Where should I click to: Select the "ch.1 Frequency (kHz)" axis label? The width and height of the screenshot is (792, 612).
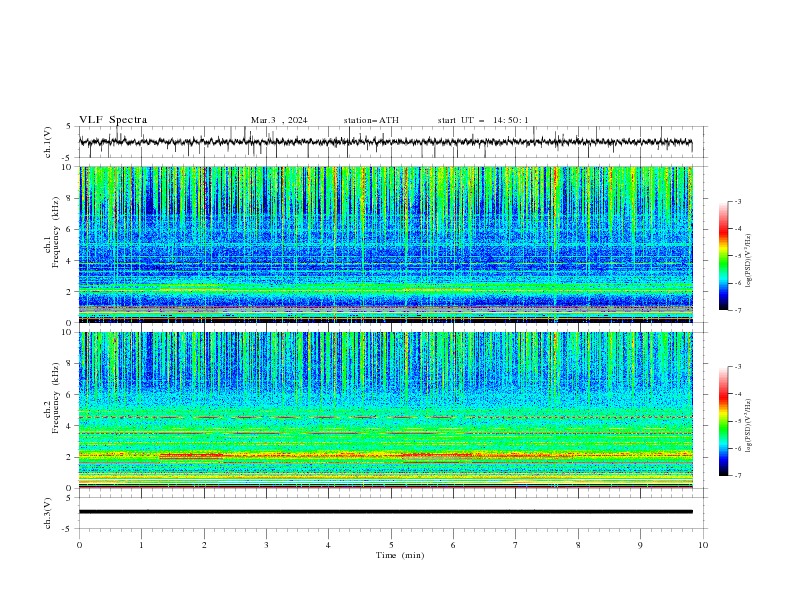coord(52,245)
